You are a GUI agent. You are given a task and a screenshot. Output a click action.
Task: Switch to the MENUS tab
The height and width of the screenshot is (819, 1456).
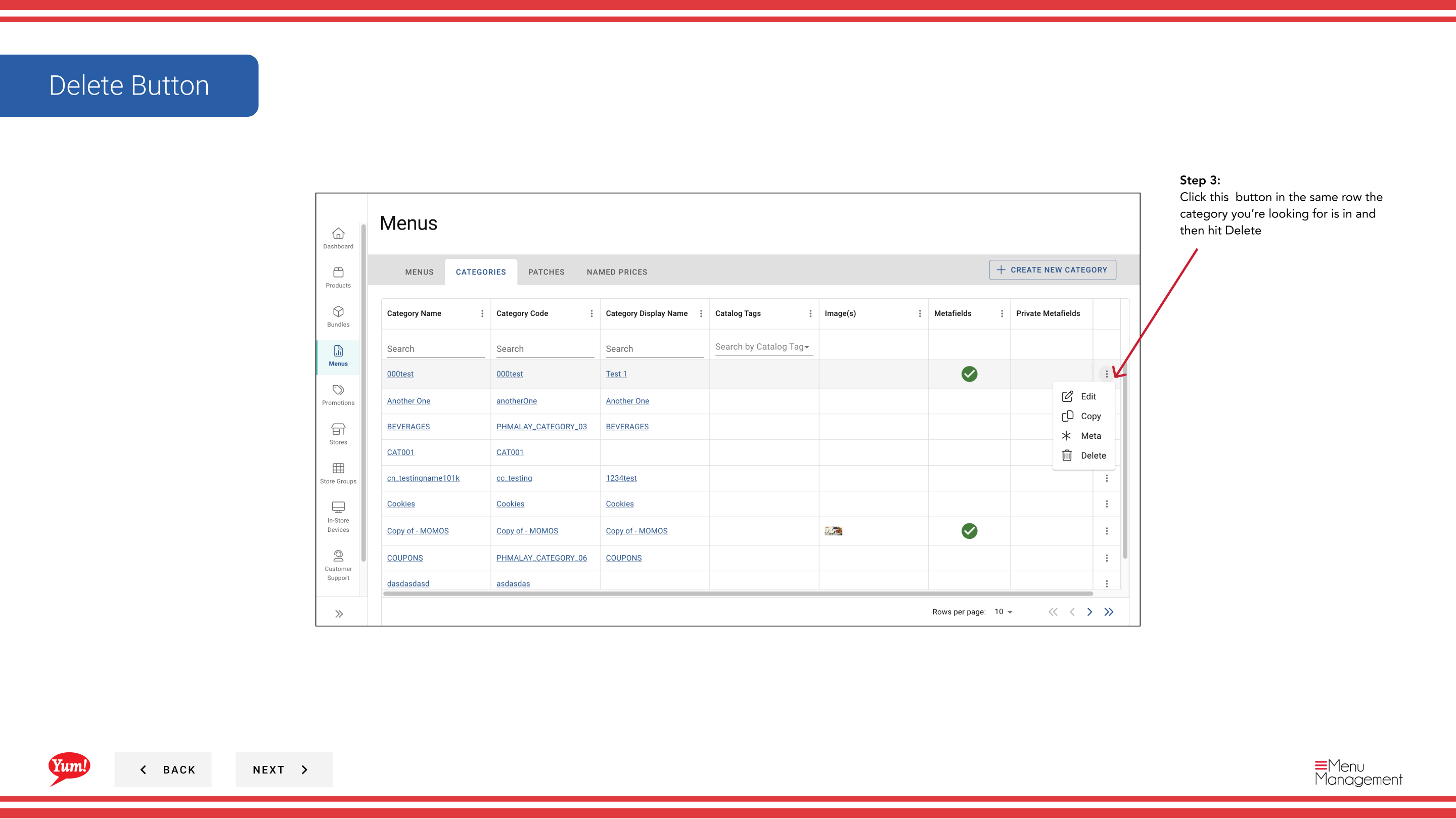(419, 272)
